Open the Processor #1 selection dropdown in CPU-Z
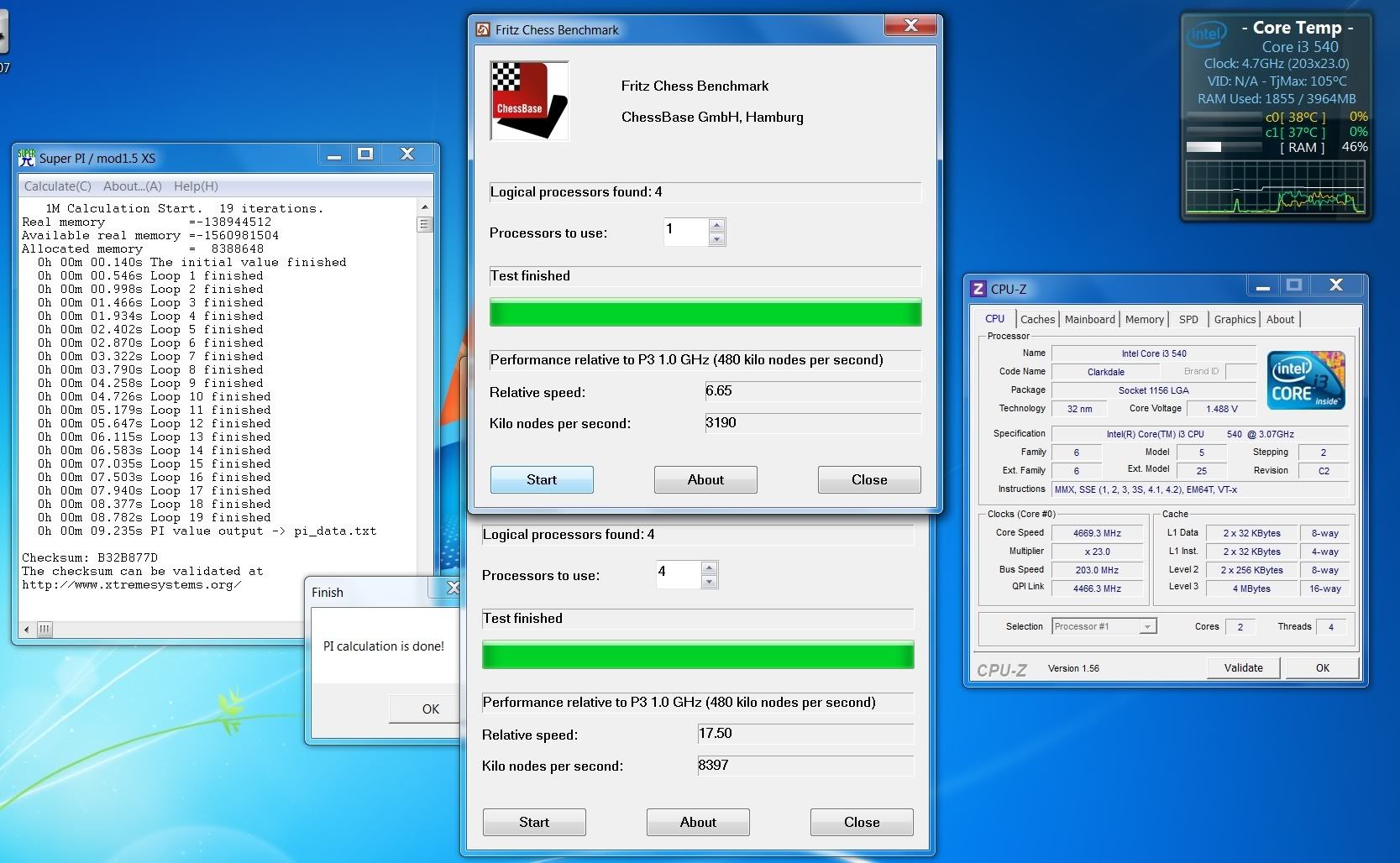 [1147, 626]
